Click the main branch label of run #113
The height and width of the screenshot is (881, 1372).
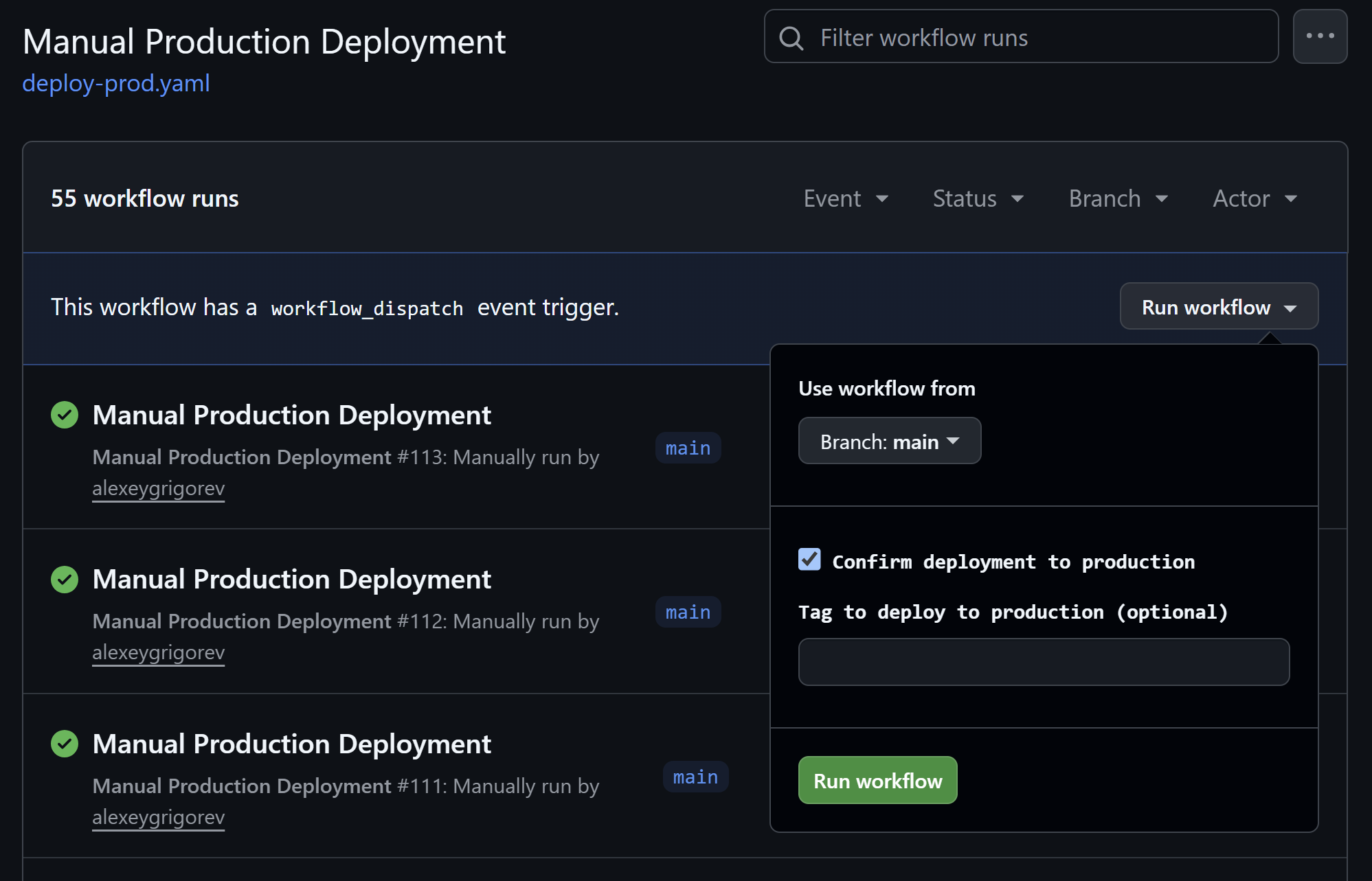(688, 448)
